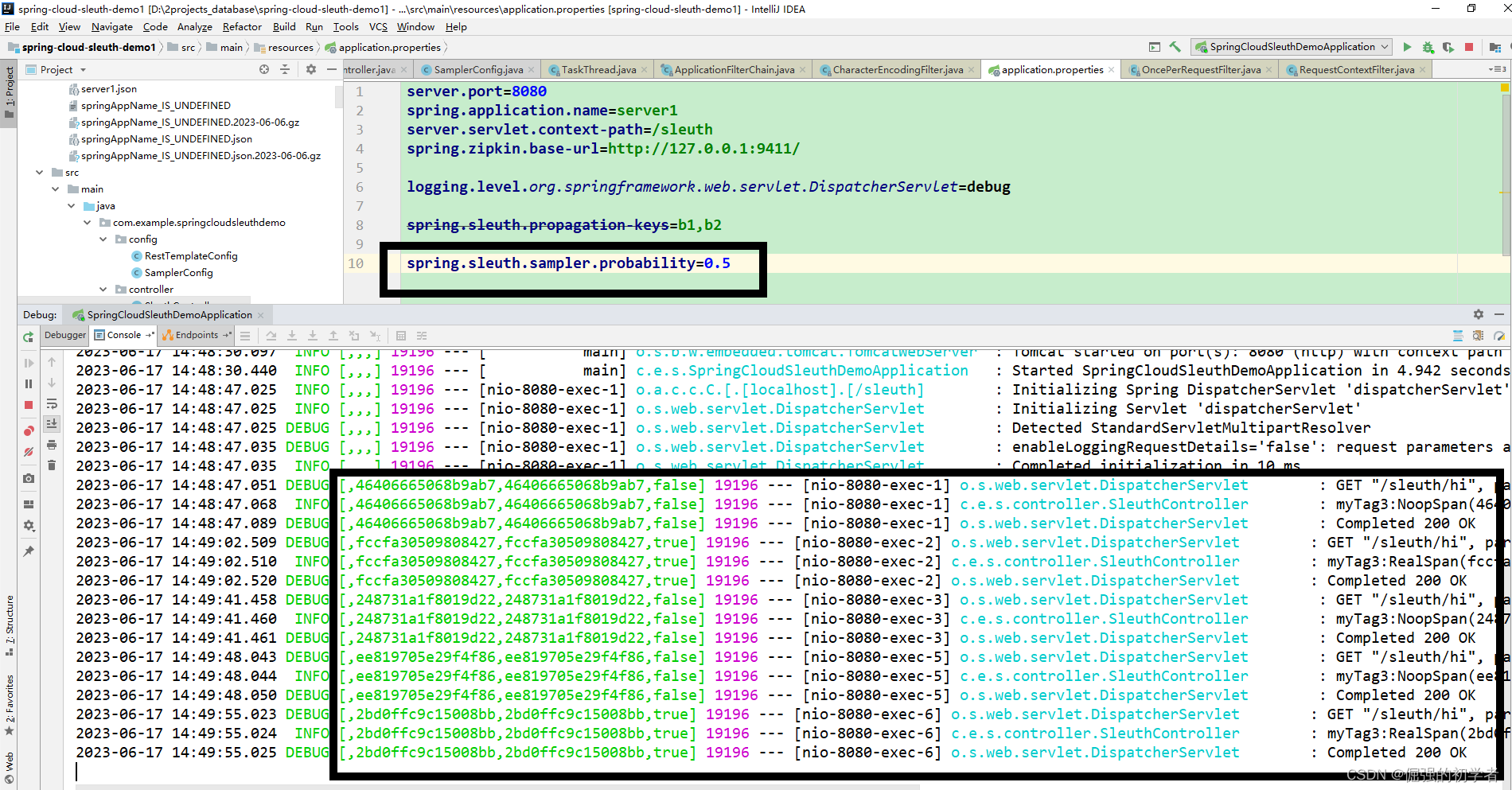Toggle scroll to end of console
The image size is (1512, 790).
(x=52, y=424)
